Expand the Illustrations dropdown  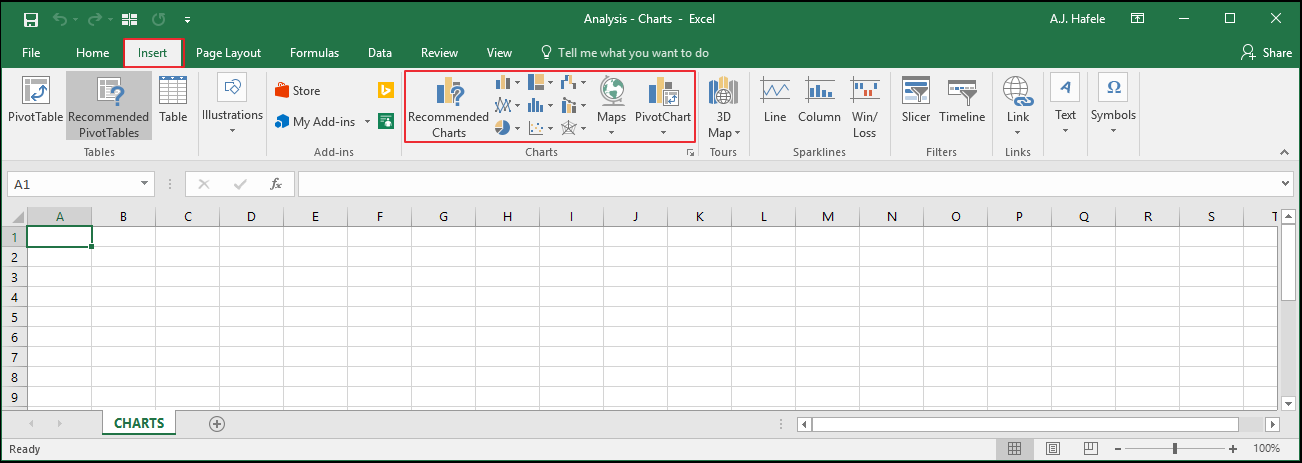point(232,131)
